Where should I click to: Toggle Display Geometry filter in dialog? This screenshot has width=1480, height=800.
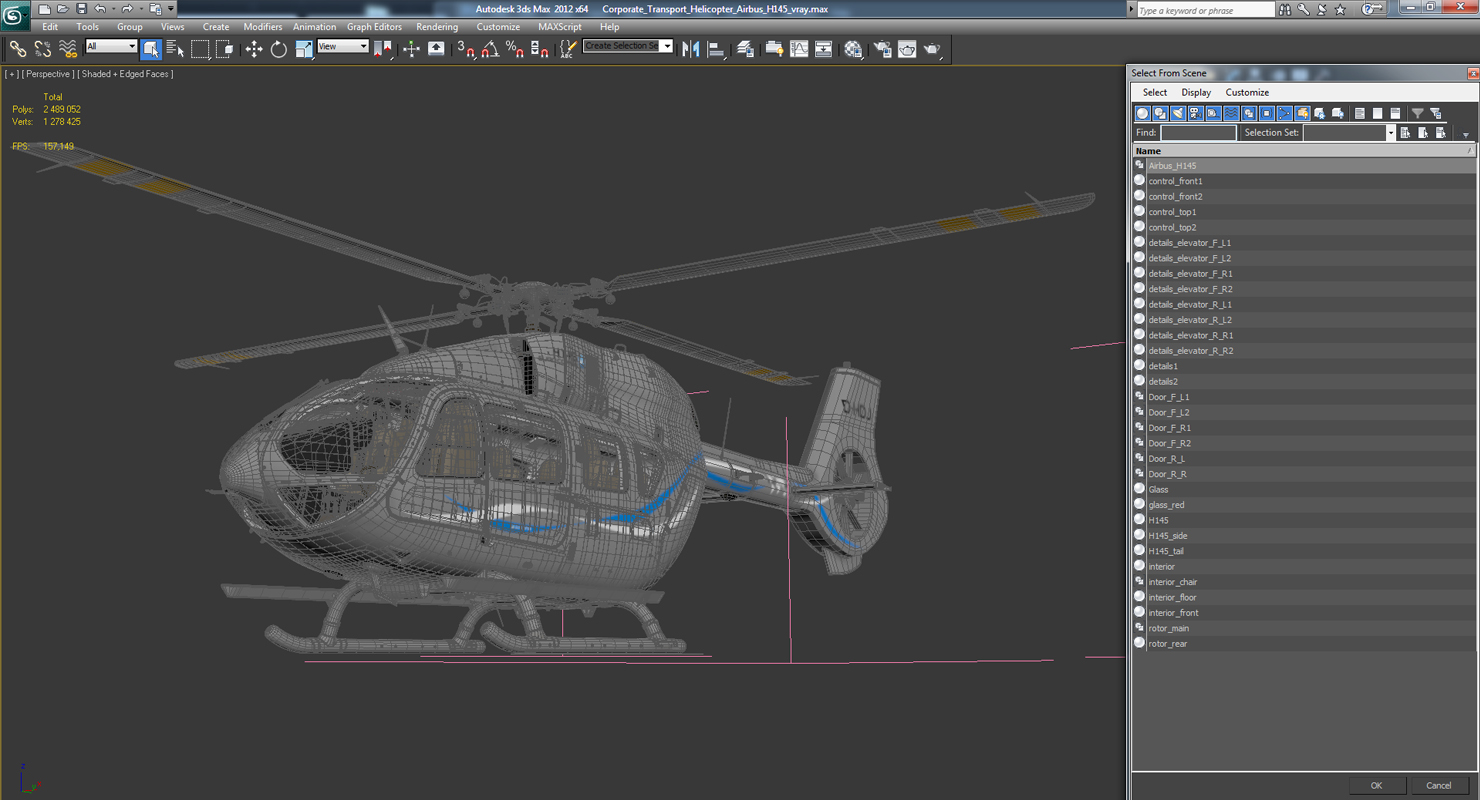(x=1142, y=113)
